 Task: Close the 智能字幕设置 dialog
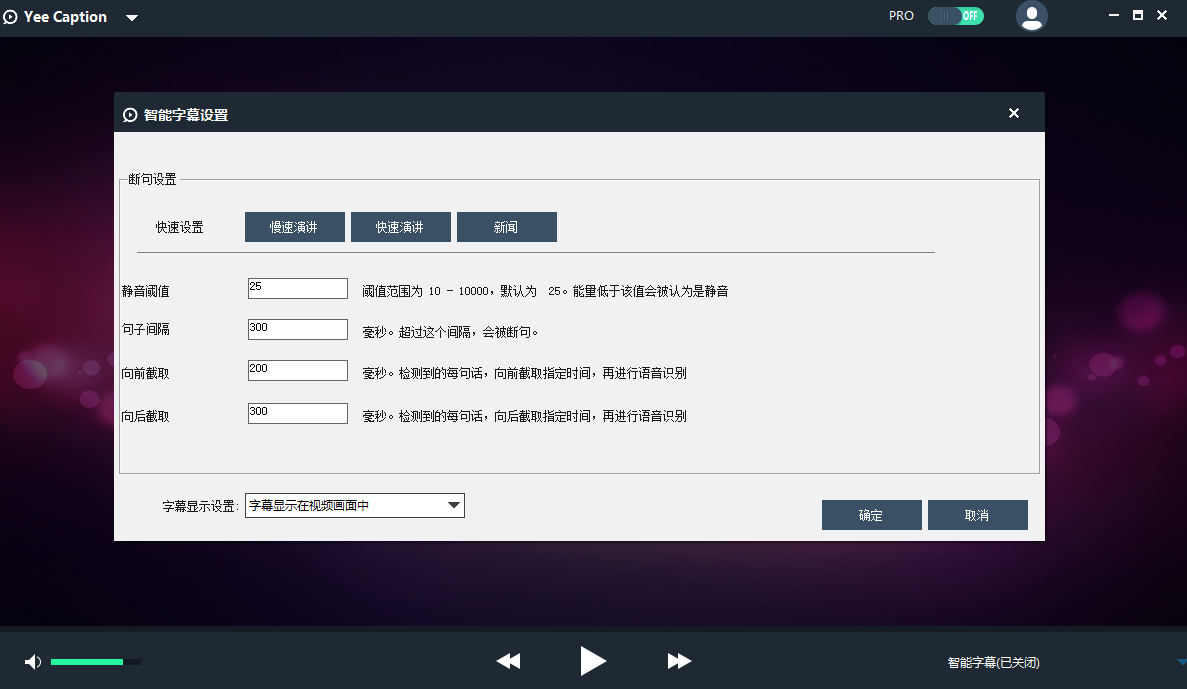pos(1013,113)
